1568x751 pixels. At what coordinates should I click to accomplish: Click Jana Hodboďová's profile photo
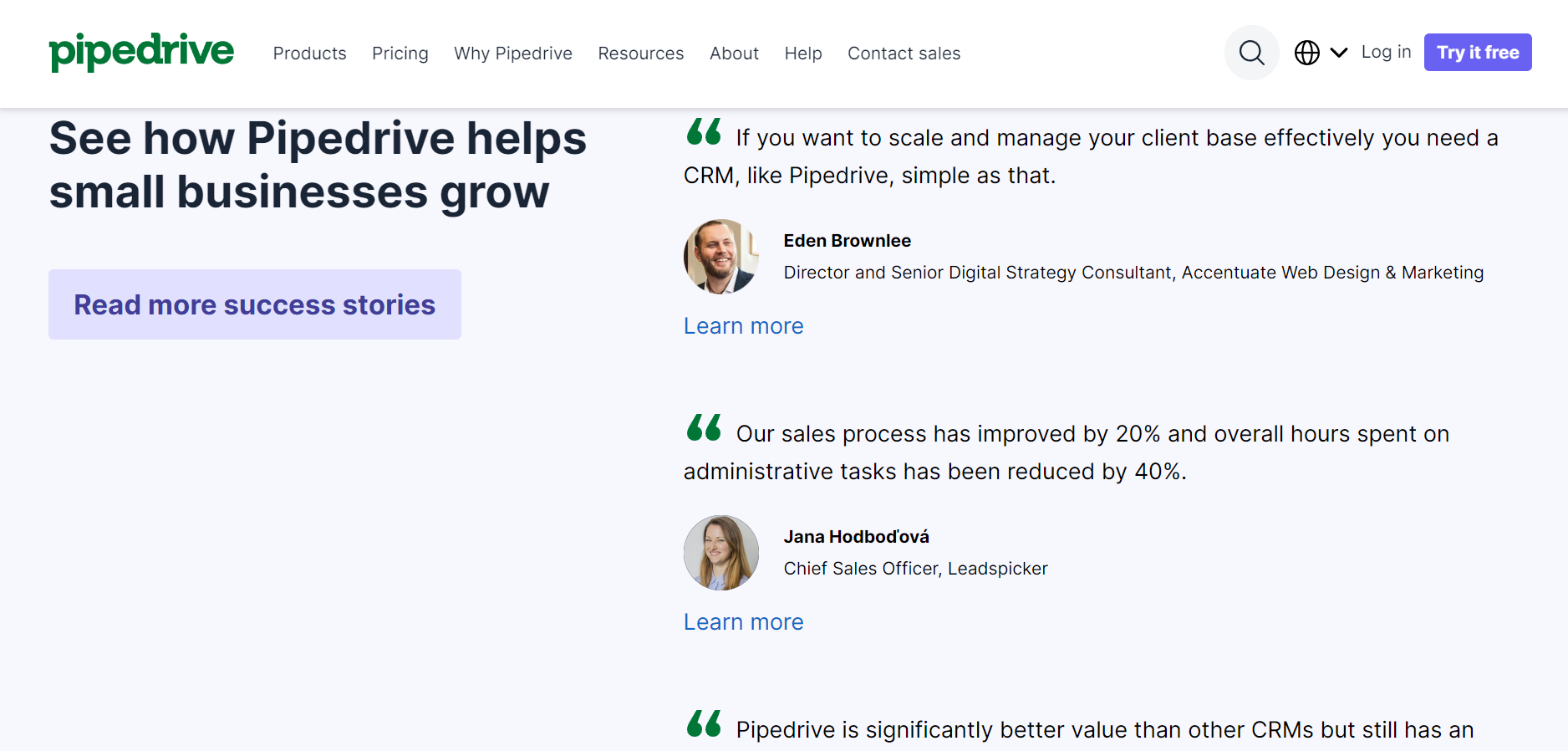click(720, 553)
